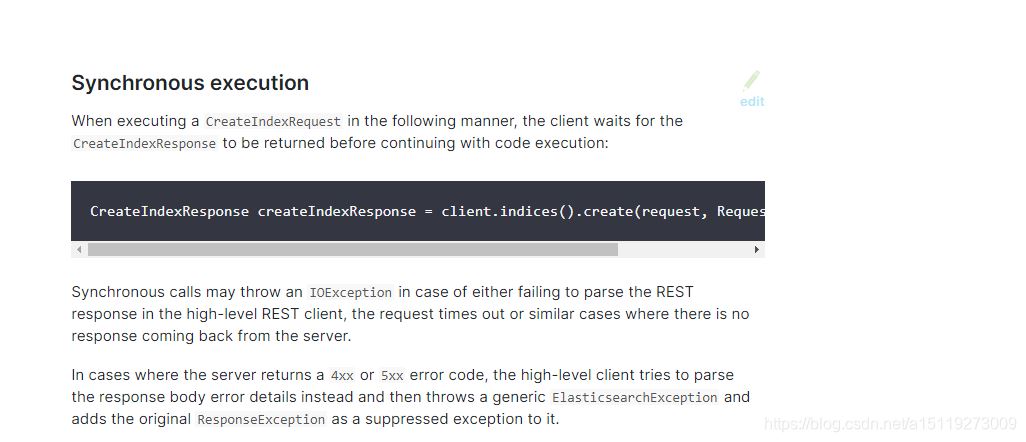This screenshot has height=442, width=1026.
Task: Click the 'Synchronous execution' heading
Action: pos(190,83)
